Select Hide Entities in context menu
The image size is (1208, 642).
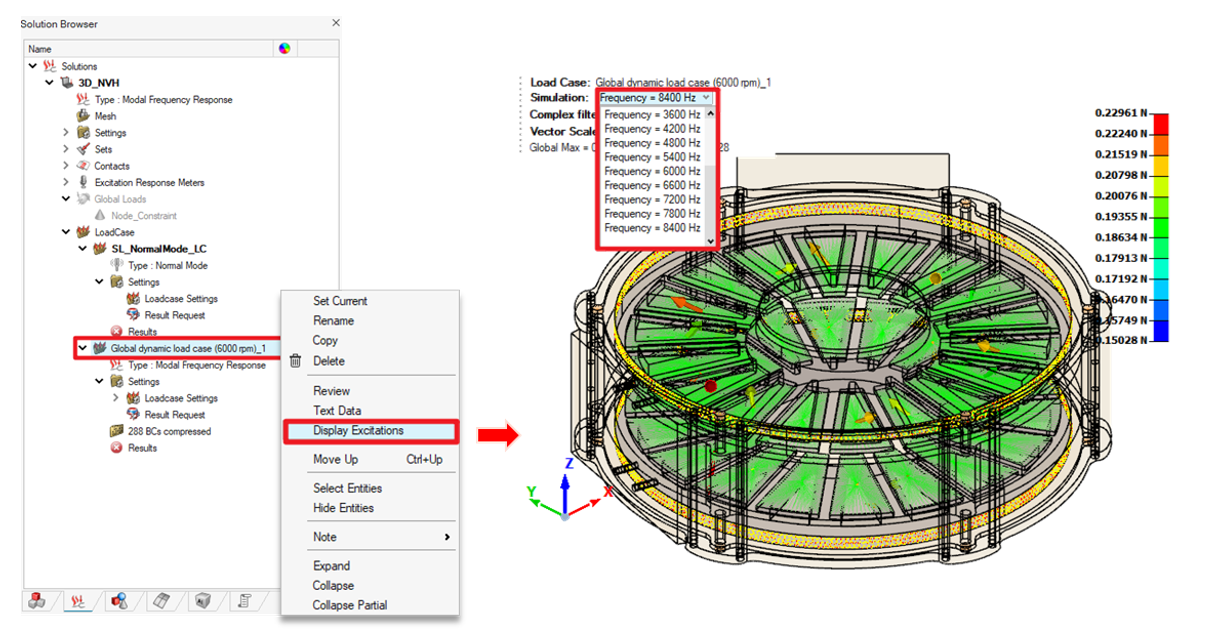coord(343,508)
